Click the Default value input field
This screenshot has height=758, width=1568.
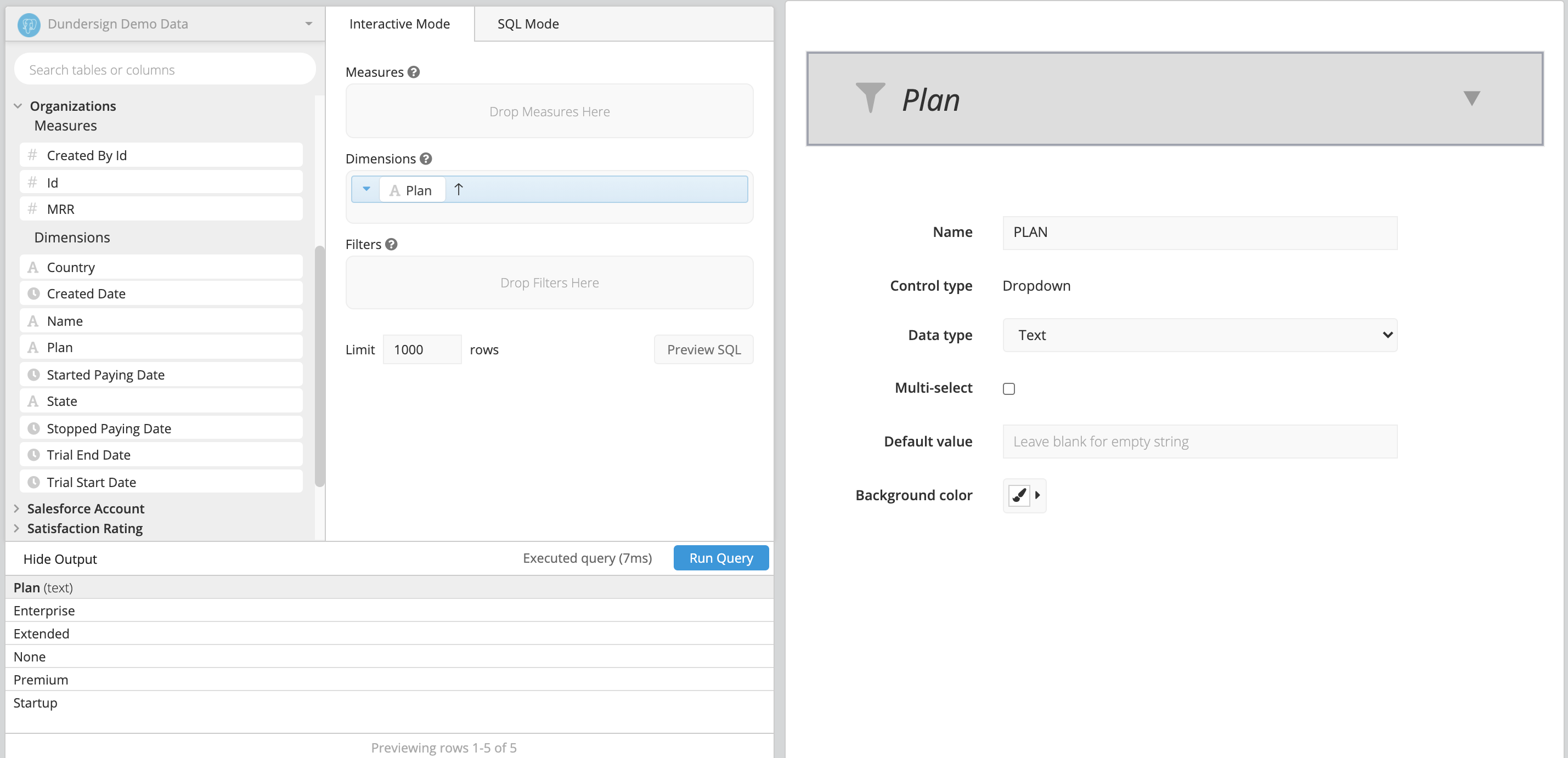[1200, 442]
